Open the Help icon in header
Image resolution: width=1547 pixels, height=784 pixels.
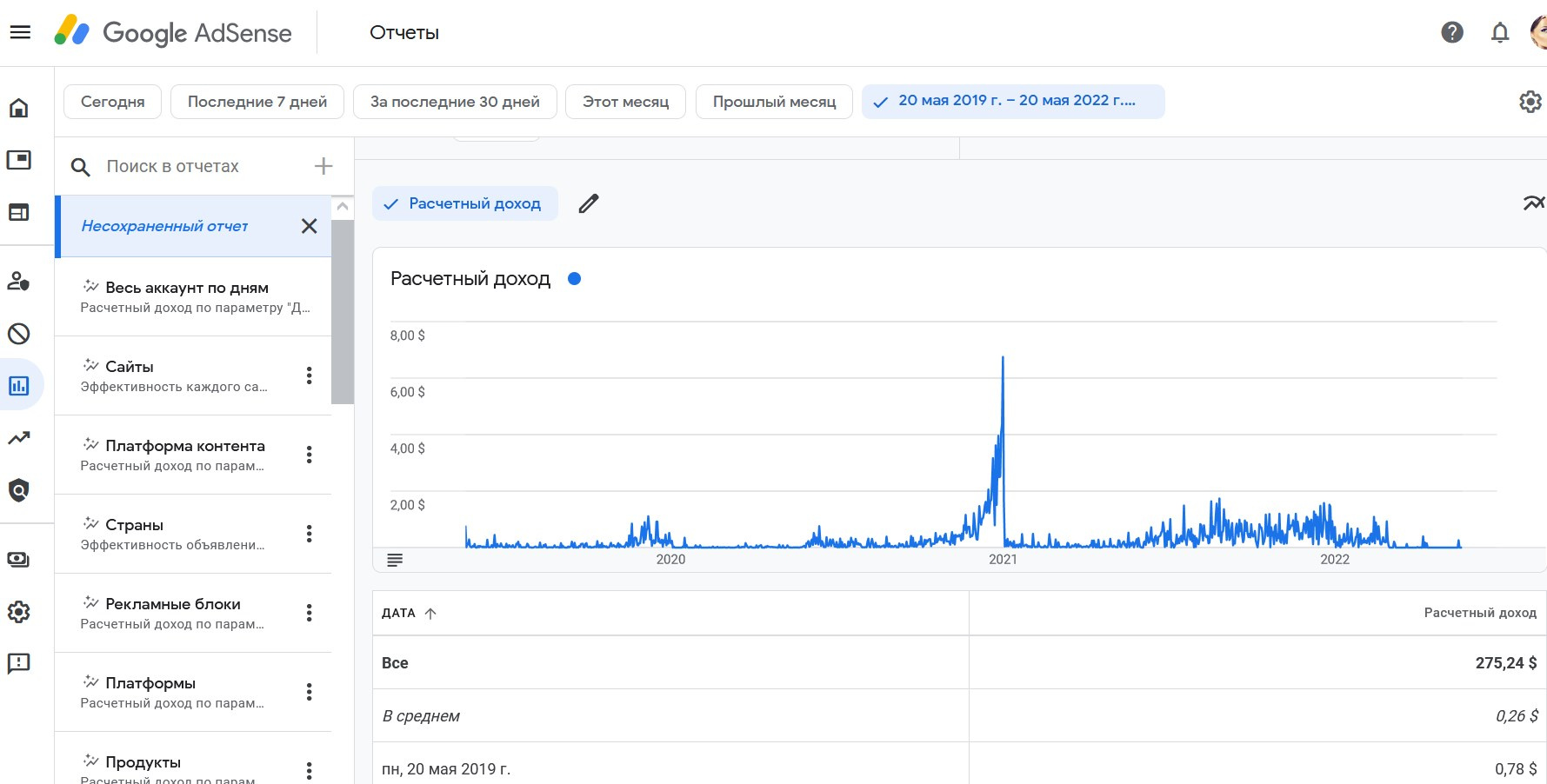pyautogui.click(x=1451, y=33)
